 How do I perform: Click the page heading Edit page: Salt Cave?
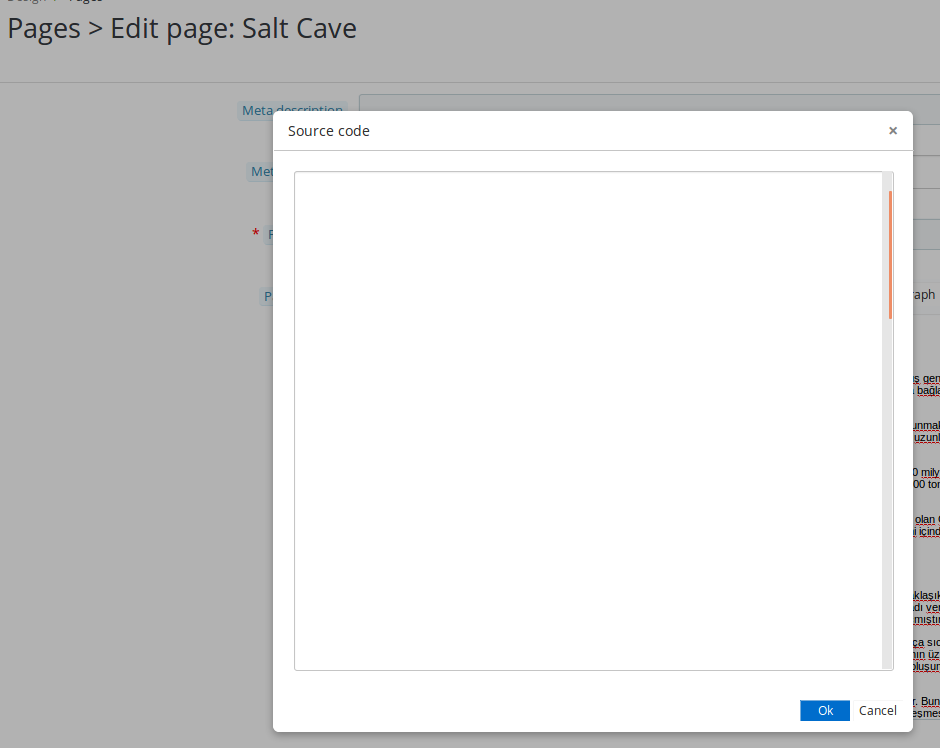(x=233, y=29)
